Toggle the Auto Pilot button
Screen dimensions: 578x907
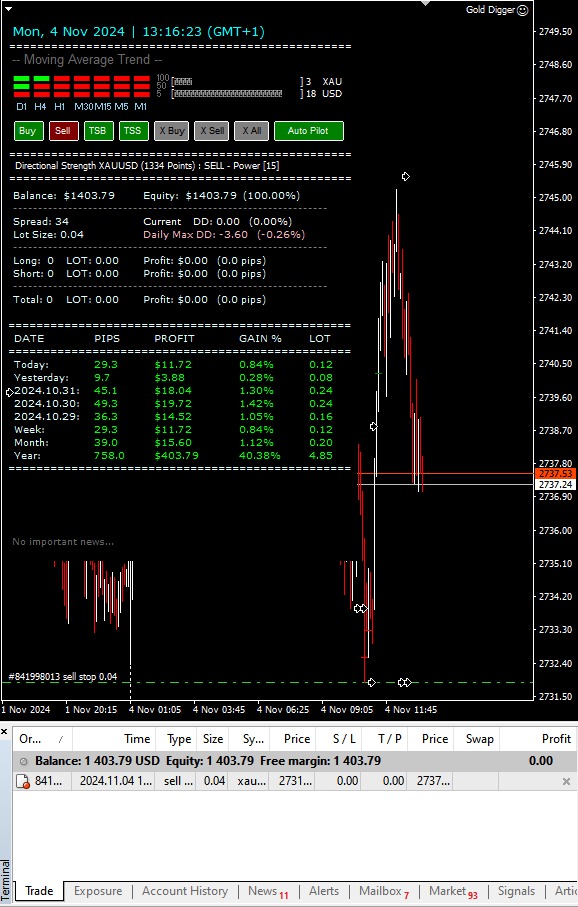pos(308,131)
